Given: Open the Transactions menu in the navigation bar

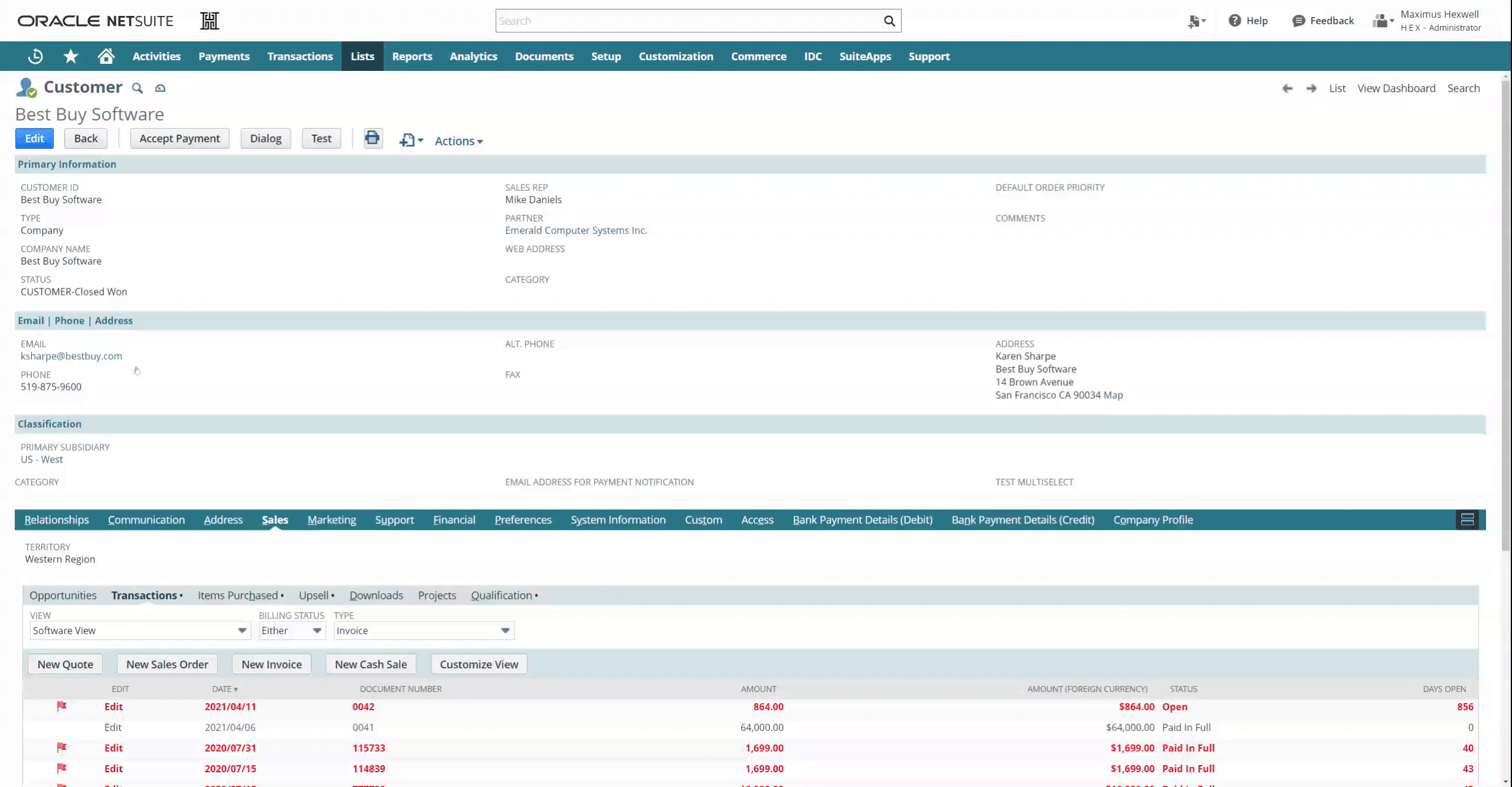Looking at the screenshot, I should point(300,56).
